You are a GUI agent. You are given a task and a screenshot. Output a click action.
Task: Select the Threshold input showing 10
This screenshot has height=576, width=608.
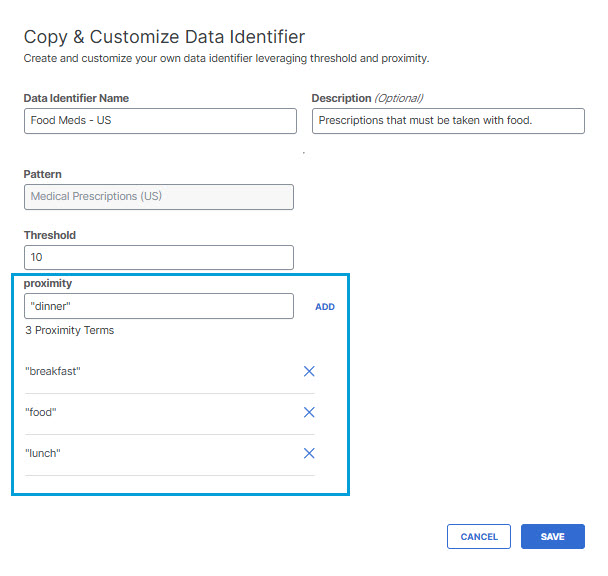[159, 258]
